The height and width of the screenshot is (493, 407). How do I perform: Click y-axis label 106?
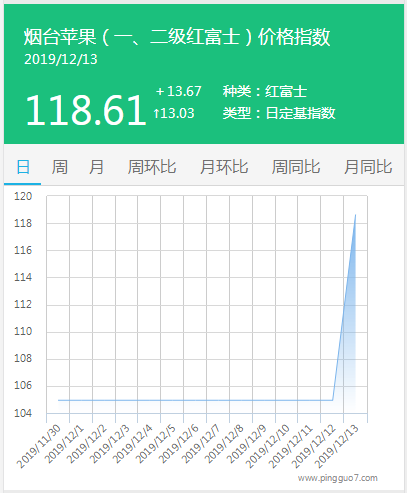(23, 386)
